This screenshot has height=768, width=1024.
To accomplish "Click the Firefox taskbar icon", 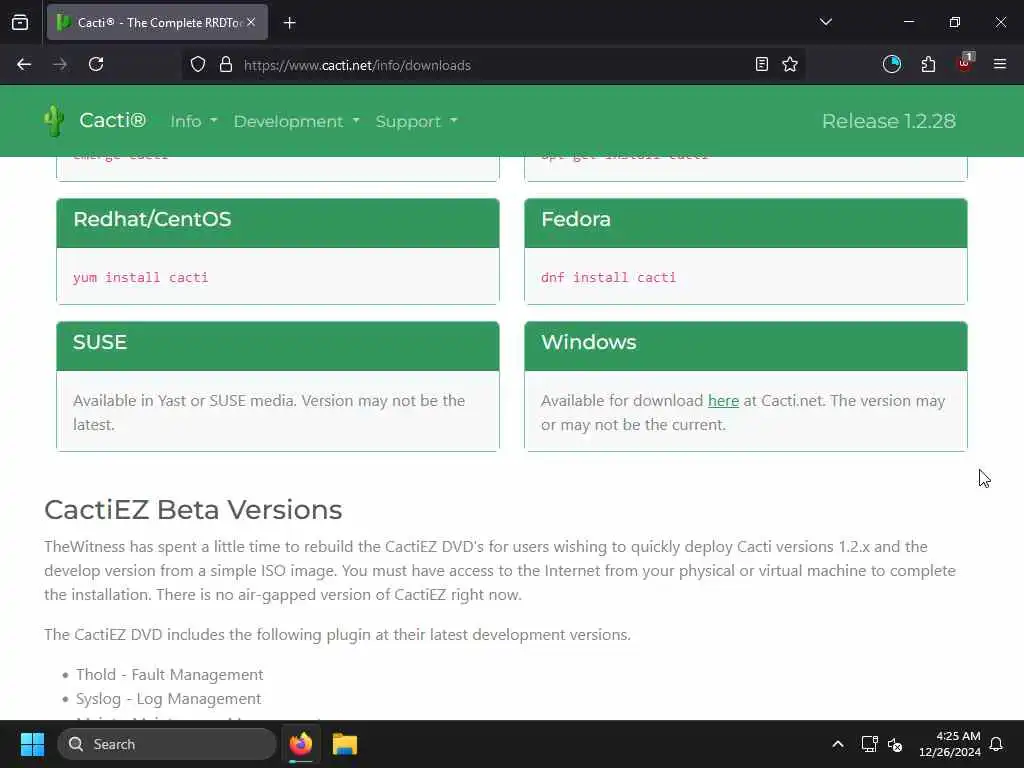I will [301, 744].
